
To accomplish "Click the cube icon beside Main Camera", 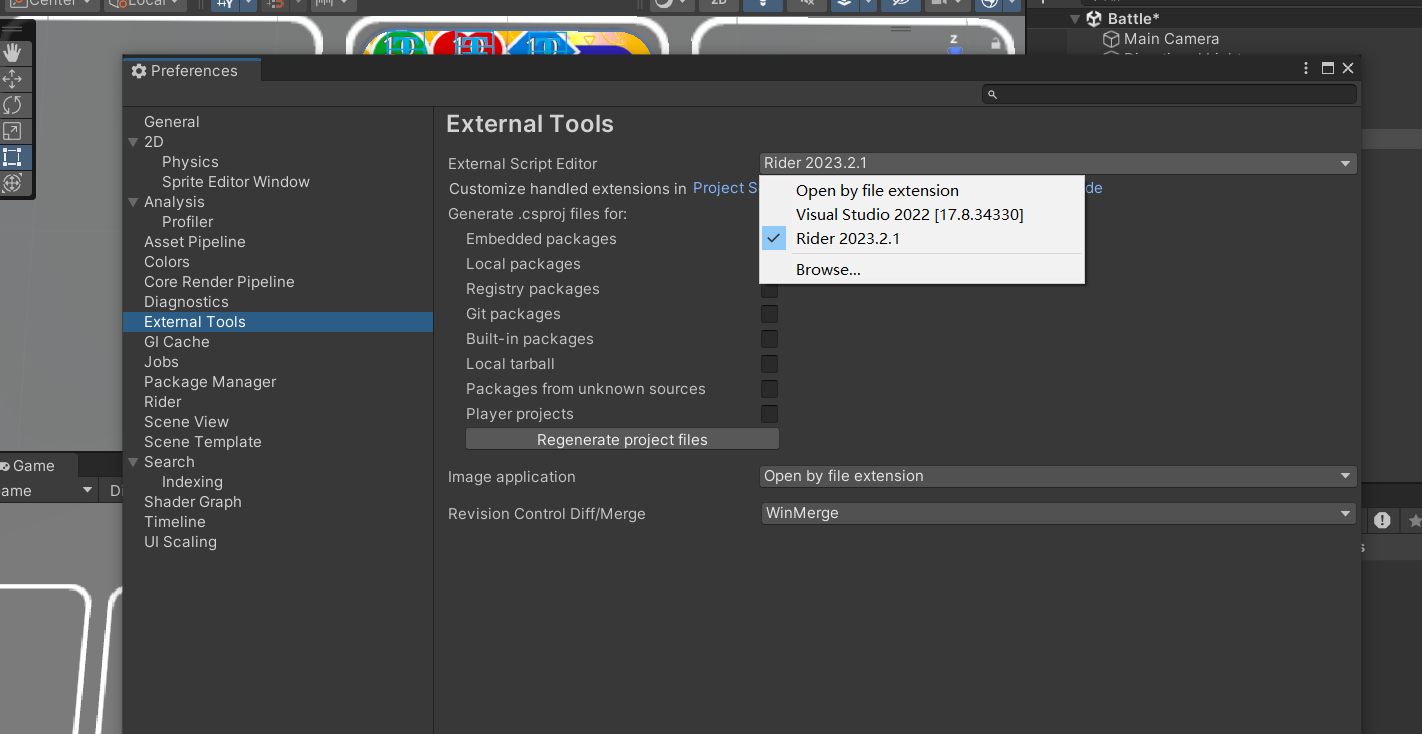I will coord(1111,39).
